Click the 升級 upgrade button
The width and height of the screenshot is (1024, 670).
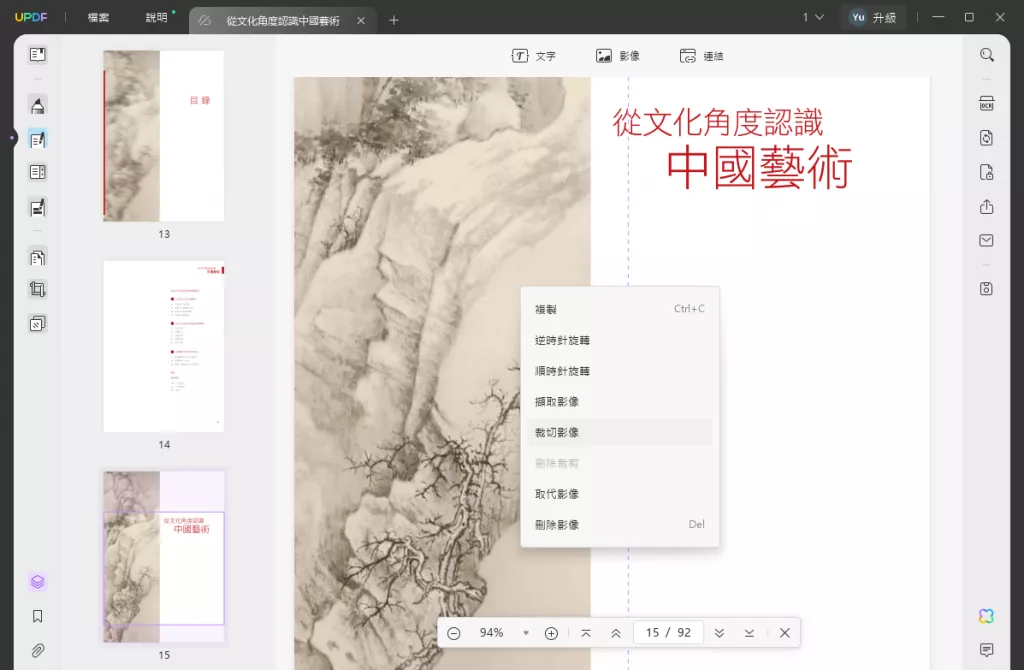point(884,18)
